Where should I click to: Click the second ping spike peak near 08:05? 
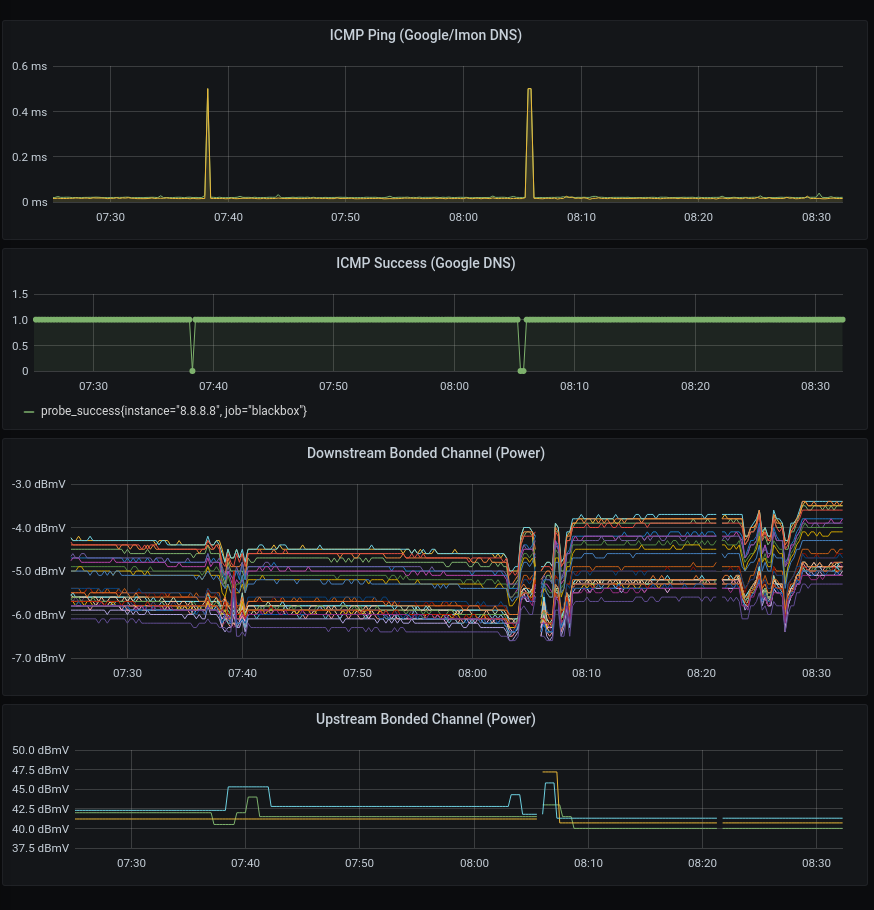click(529, 89)
